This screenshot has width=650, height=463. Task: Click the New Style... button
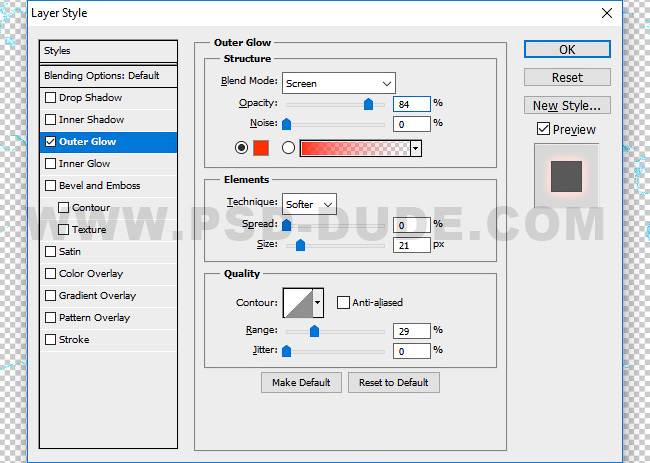coord(567,105)
